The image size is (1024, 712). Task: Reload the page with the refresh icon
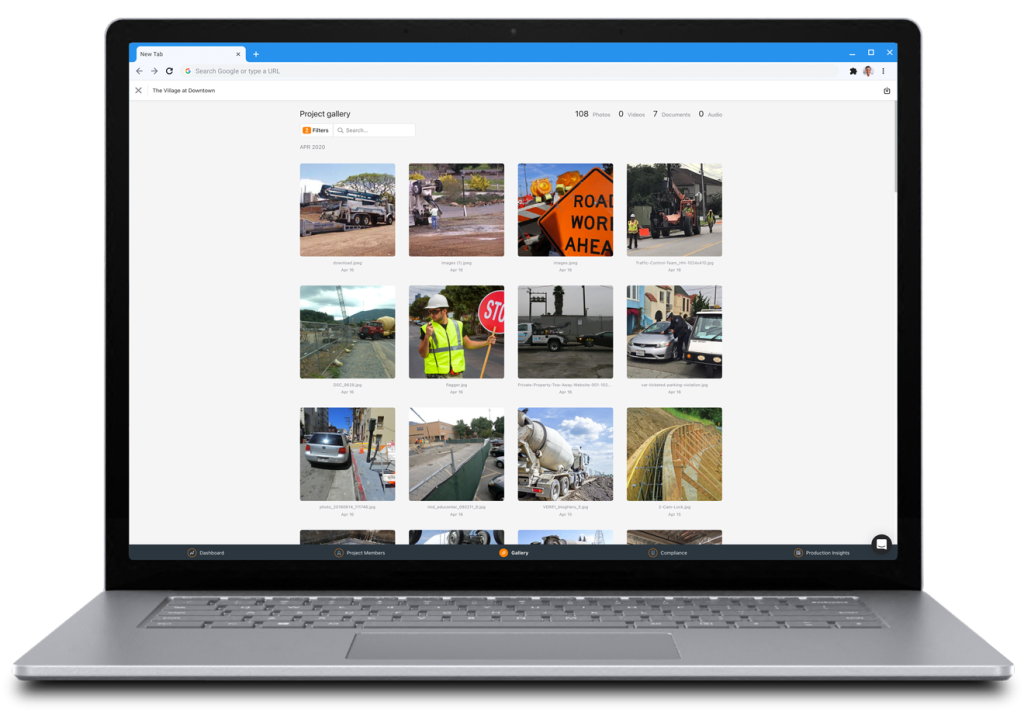169,71
